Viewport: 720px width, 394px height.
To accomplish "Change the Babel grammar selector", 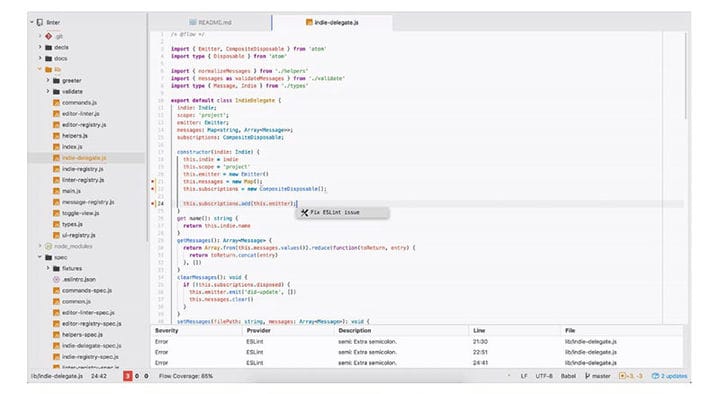I will (x=568, y=376).
